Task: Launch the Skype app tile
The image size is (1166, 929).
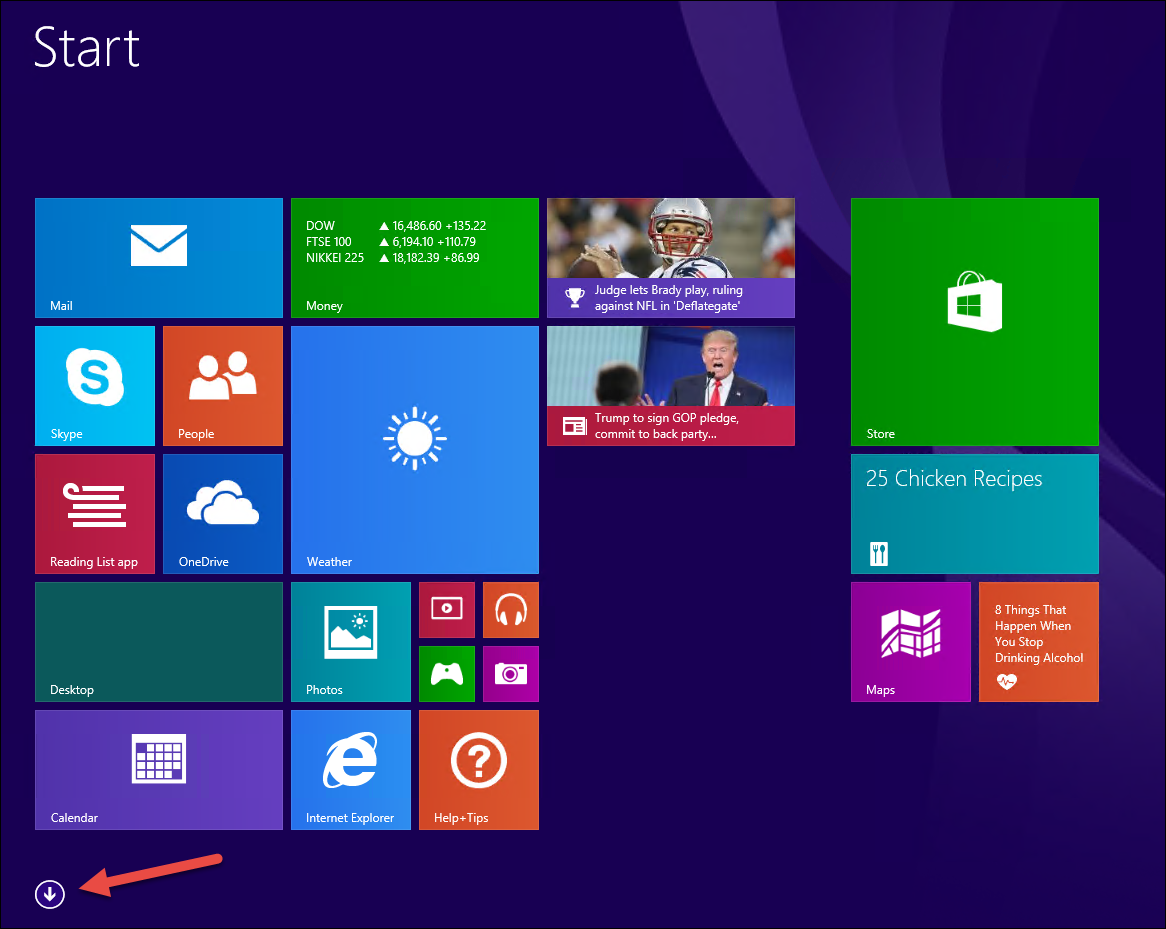Action: 95,385
